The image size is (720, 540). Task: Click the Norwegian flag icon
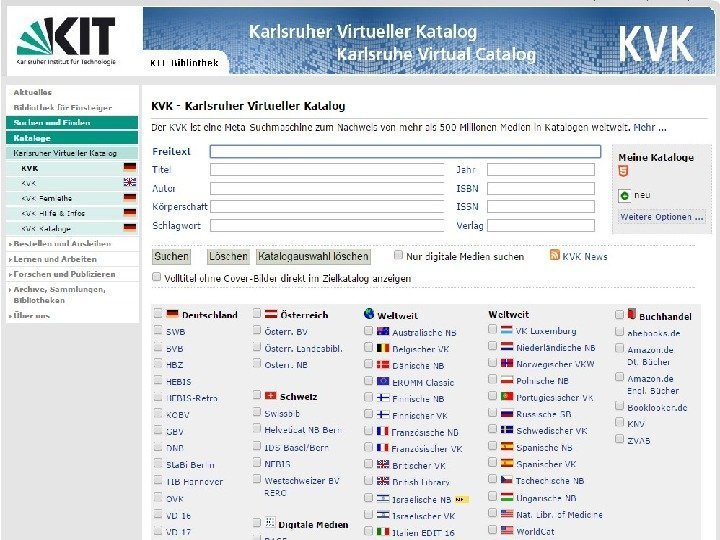coord(506,363)
